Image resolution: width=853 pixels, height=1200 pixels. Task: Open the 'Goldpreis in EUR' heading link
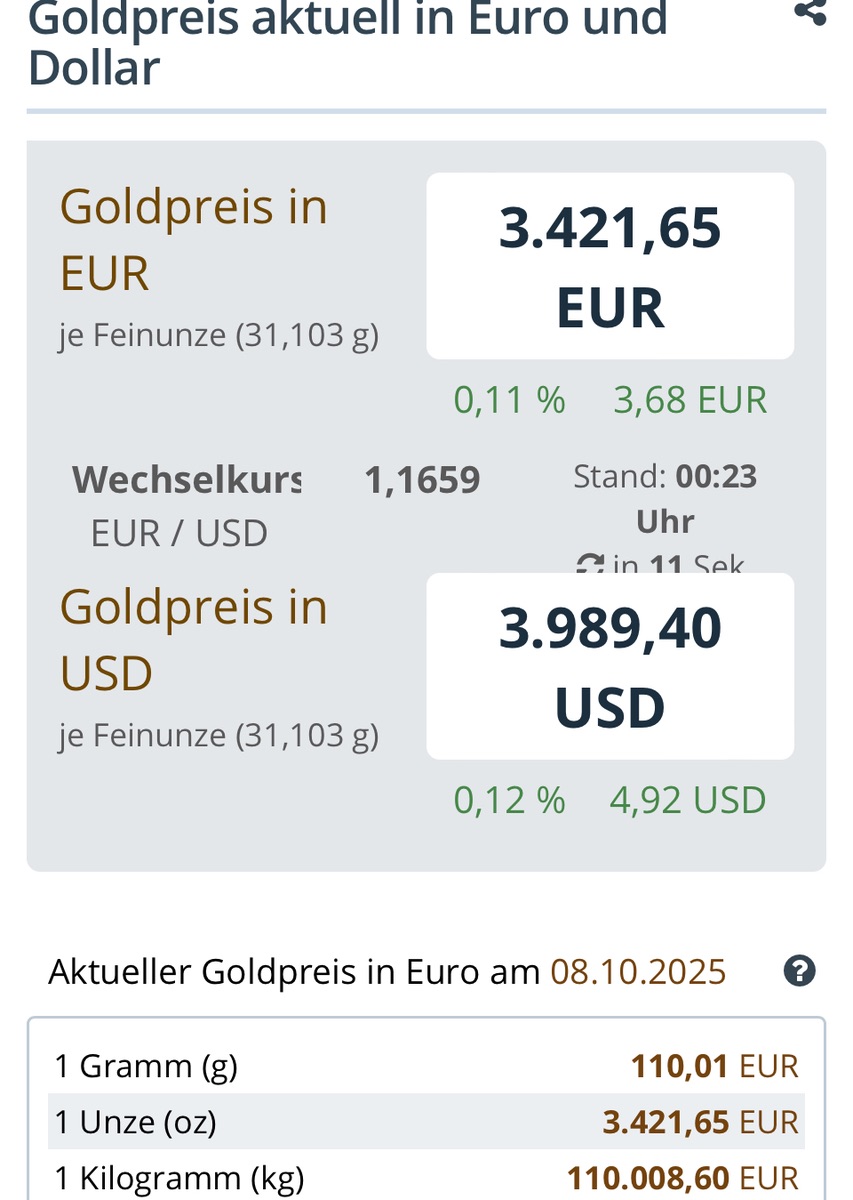194,239
